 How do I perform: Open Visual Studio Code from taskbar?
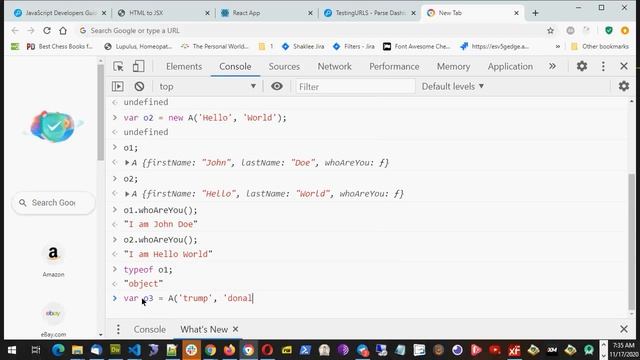tap(134, 350)
